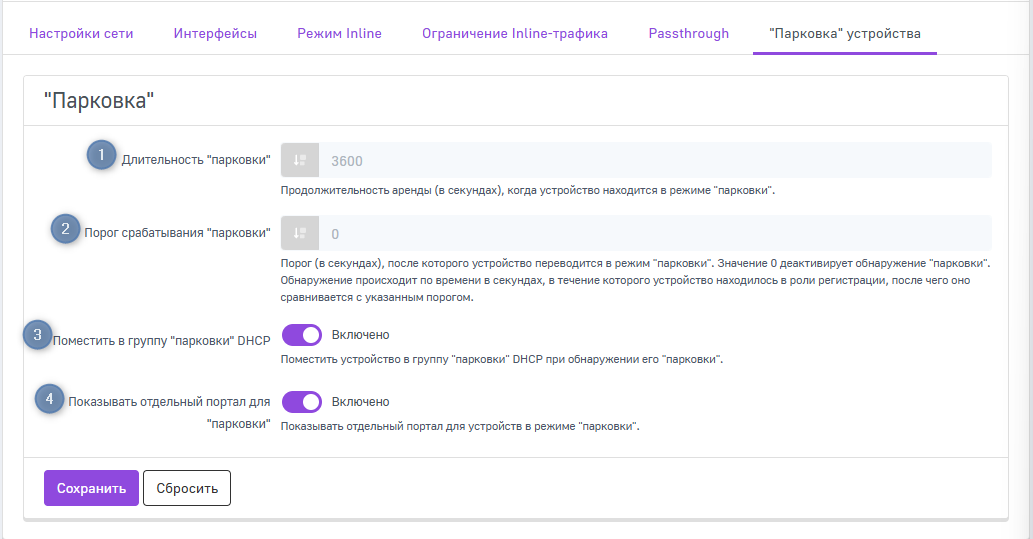Select the Passthrough tab
Image resolution: width=1033 pixels, height=539 pixels.
tap(688, 33)
